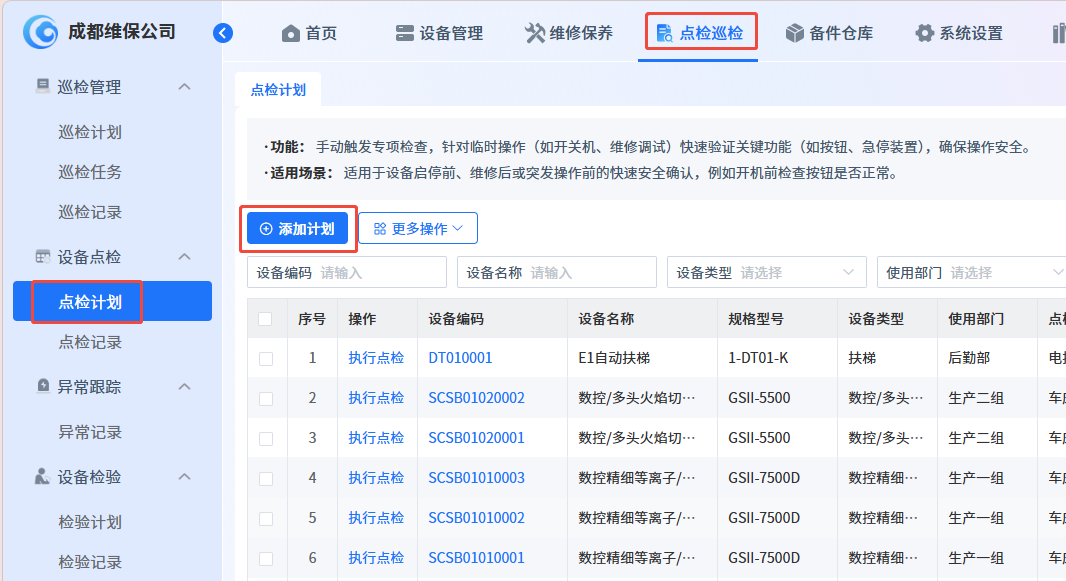Open 系统设置 top menu

(959, 33)
